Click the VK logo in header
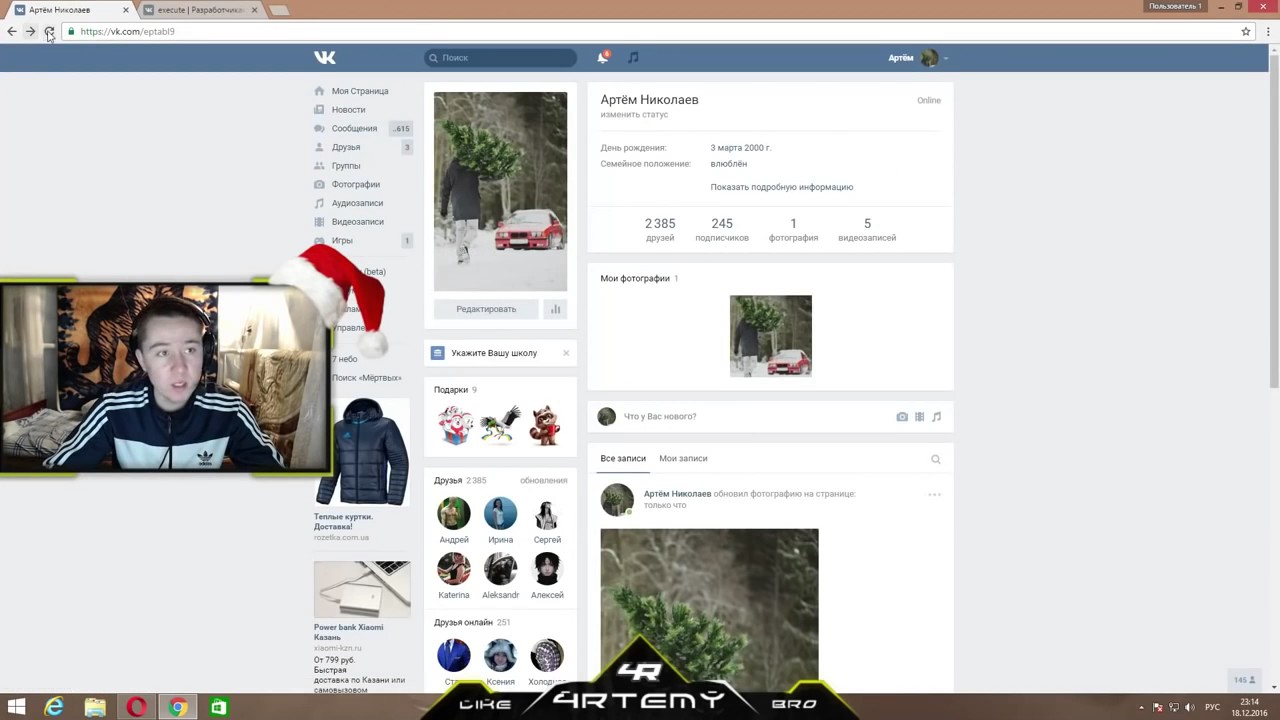 [325, 58]
